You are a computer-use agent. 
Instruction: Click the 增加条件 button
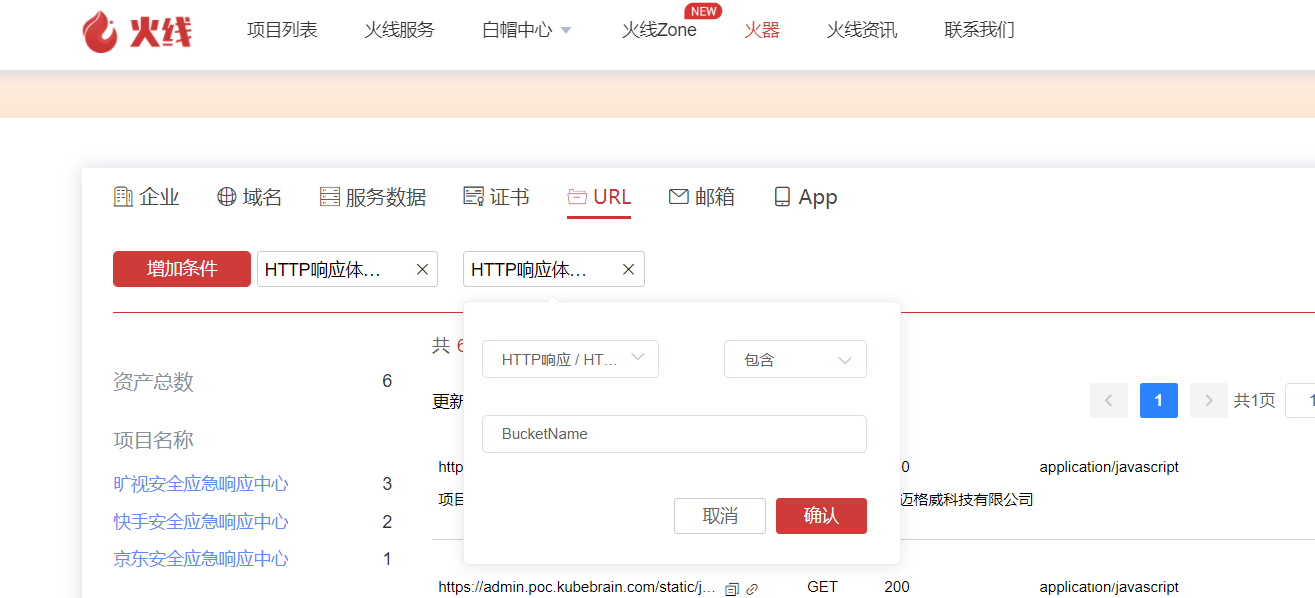click(182, 269)
